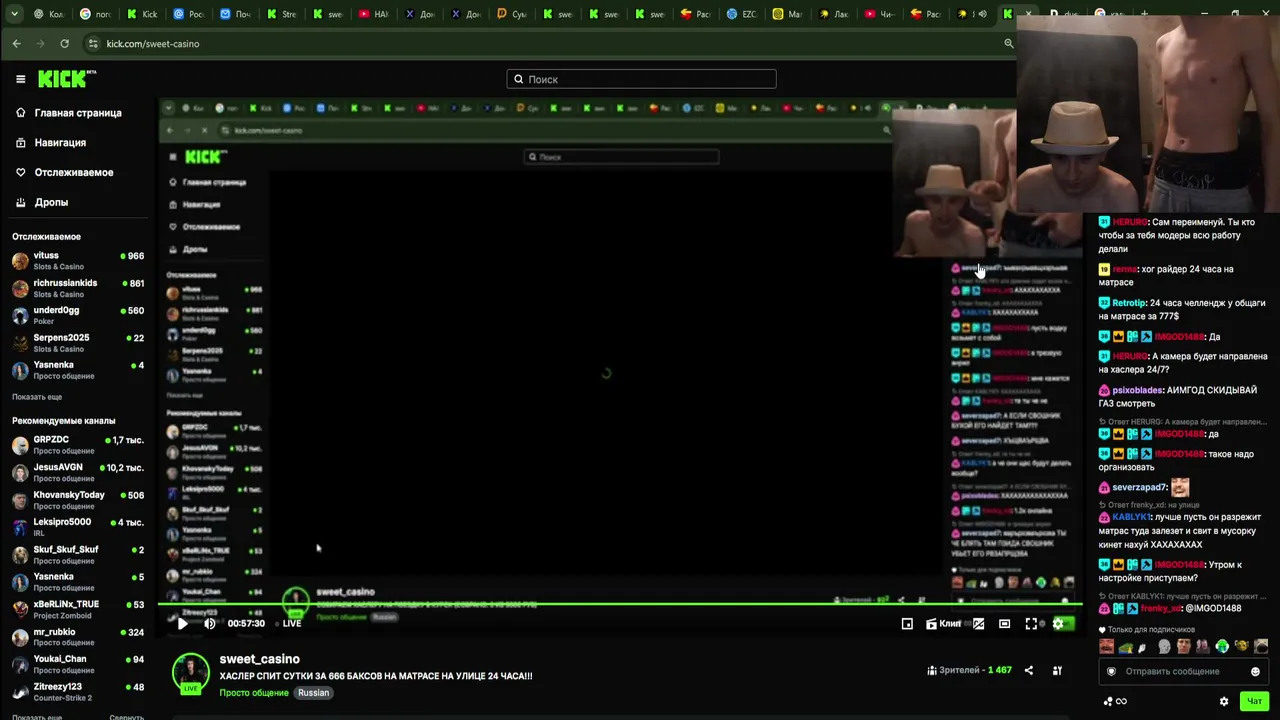Open emoji picker in chat input
Screen dimensions: 1280x720
point(1256,671)
